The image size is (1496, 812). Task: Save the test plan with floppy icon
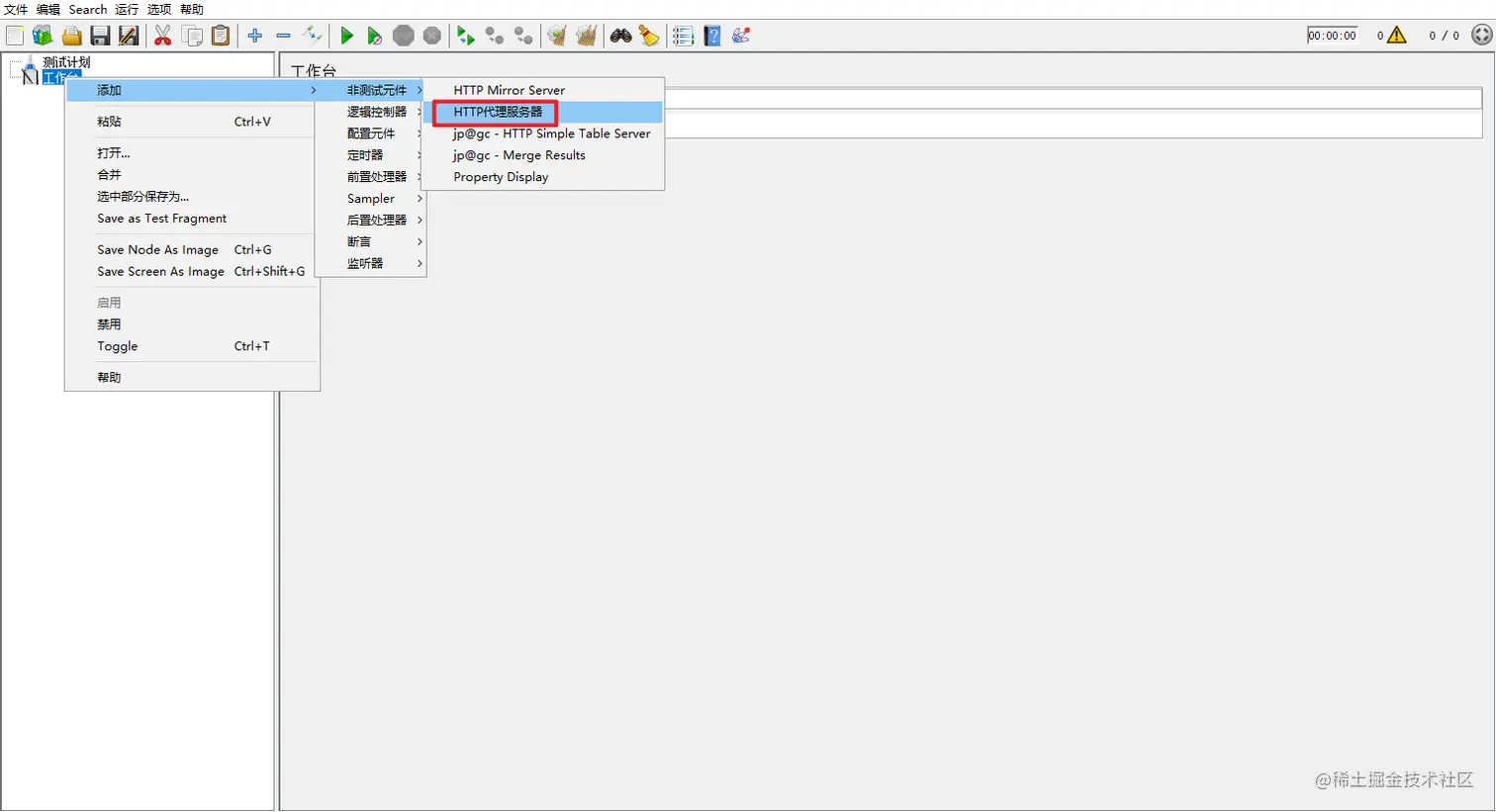tap(100, 36)
